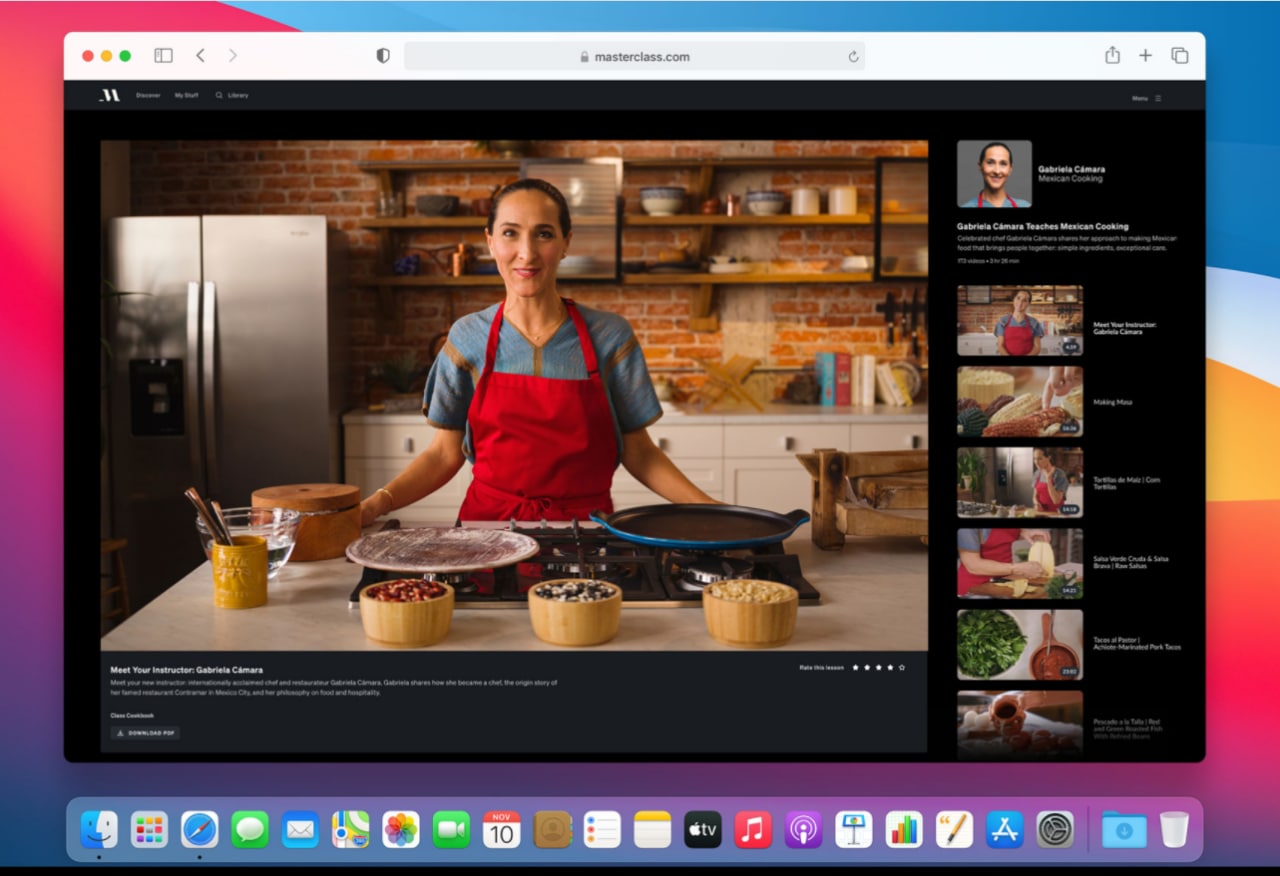Open Podcasts from the Dock
The height and width of the screenshot is (876, 1280).
(x=803, y=829)
